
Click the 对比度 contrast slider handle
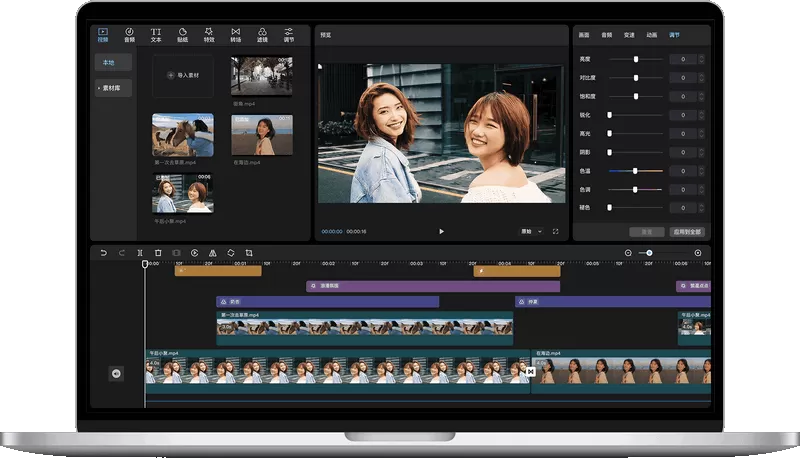[x=636, y=78]
